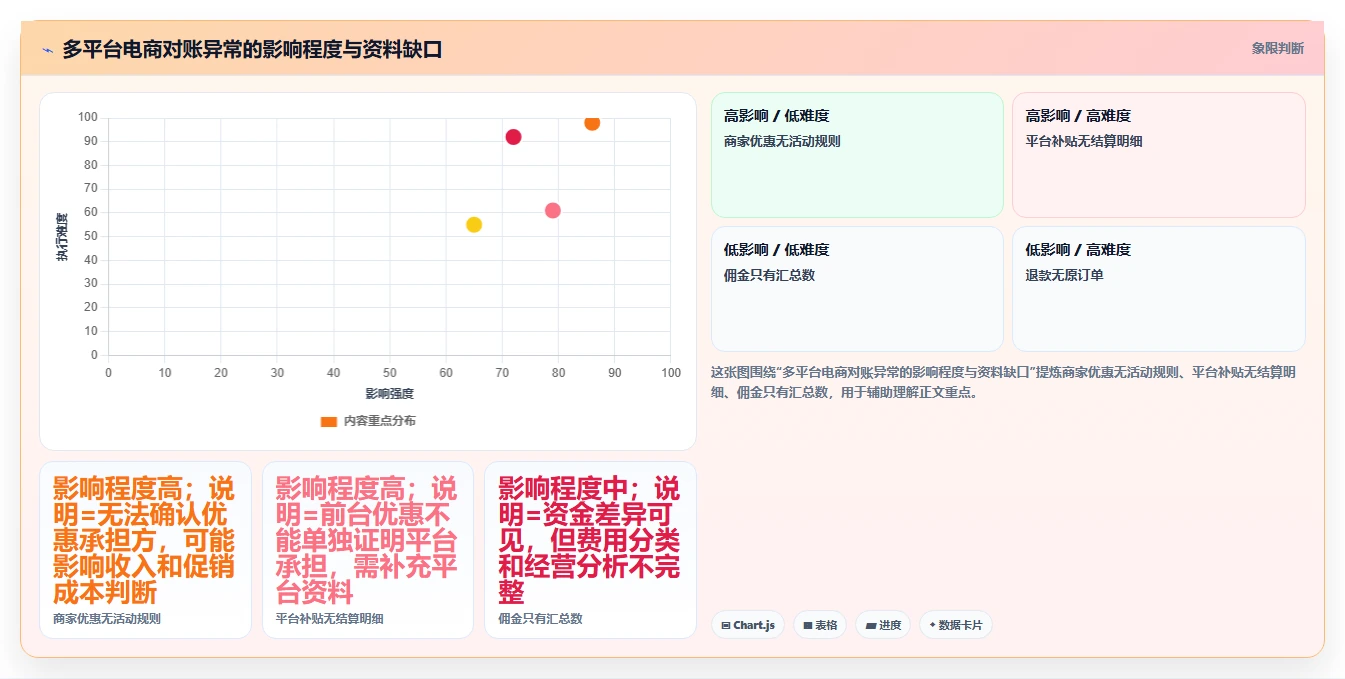Click the sparkle icon in the 数据卡片 chip
This screenshot has height=679, width=1345.
[933, 626]
